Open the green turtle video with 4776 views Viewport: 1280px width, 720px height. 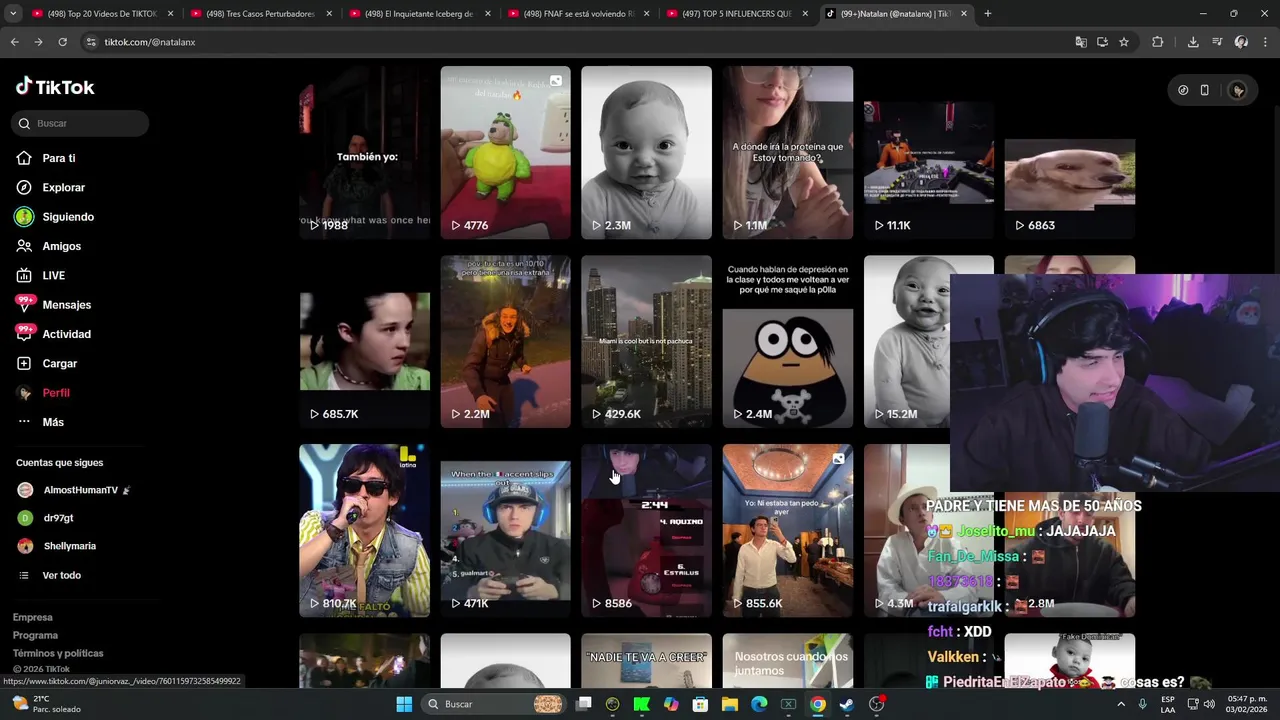pyautogui.click(x=505, y=153)
